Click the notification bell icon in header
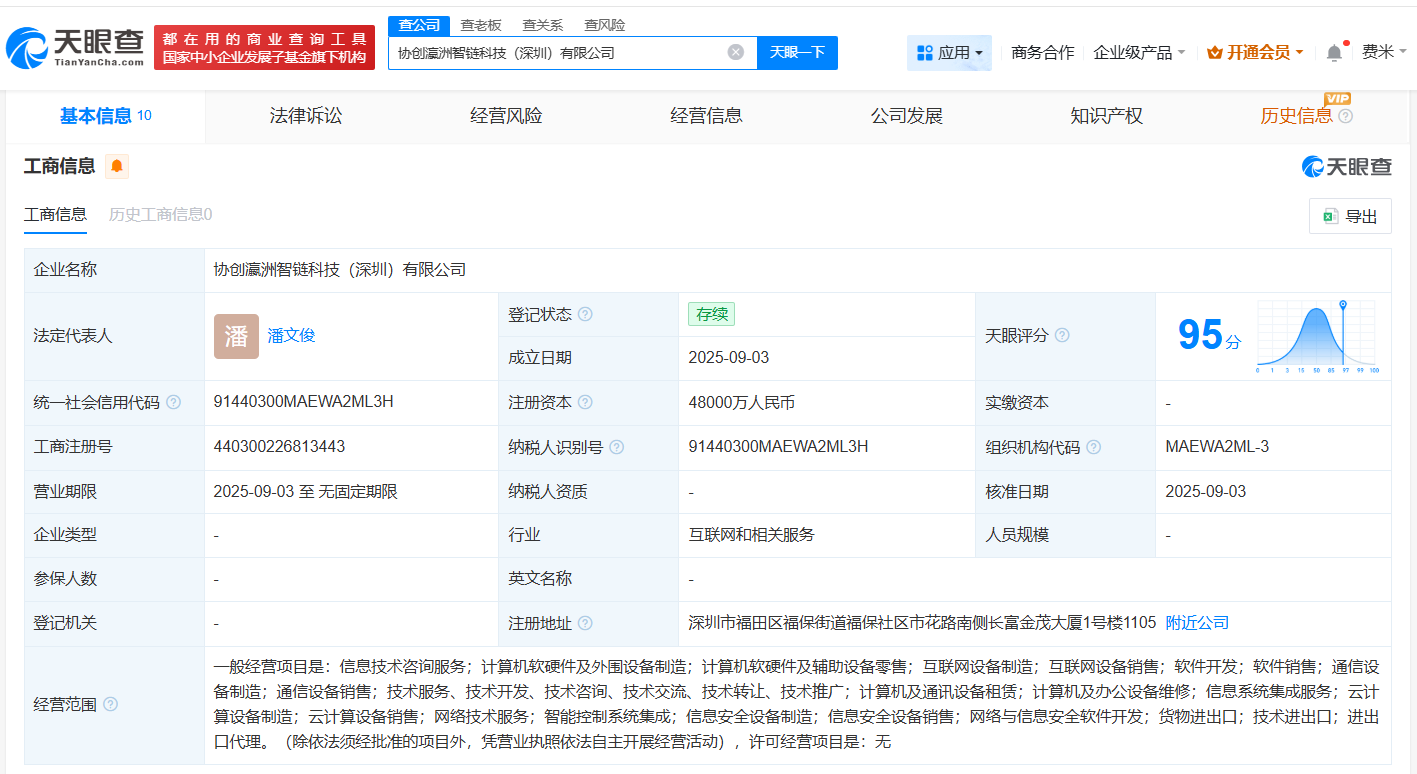 (1334, 53)
